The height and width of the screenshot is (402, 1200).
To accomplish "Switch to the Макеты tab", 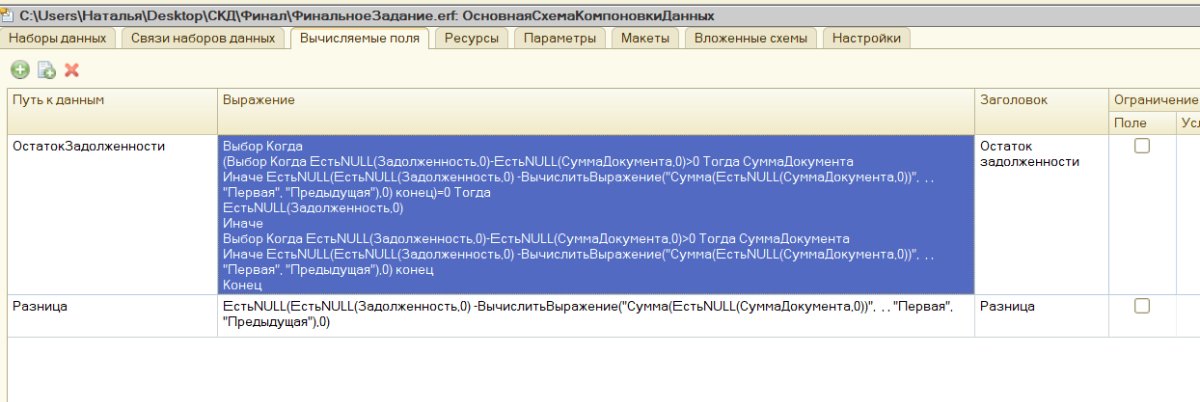I will tap(645, 38).
